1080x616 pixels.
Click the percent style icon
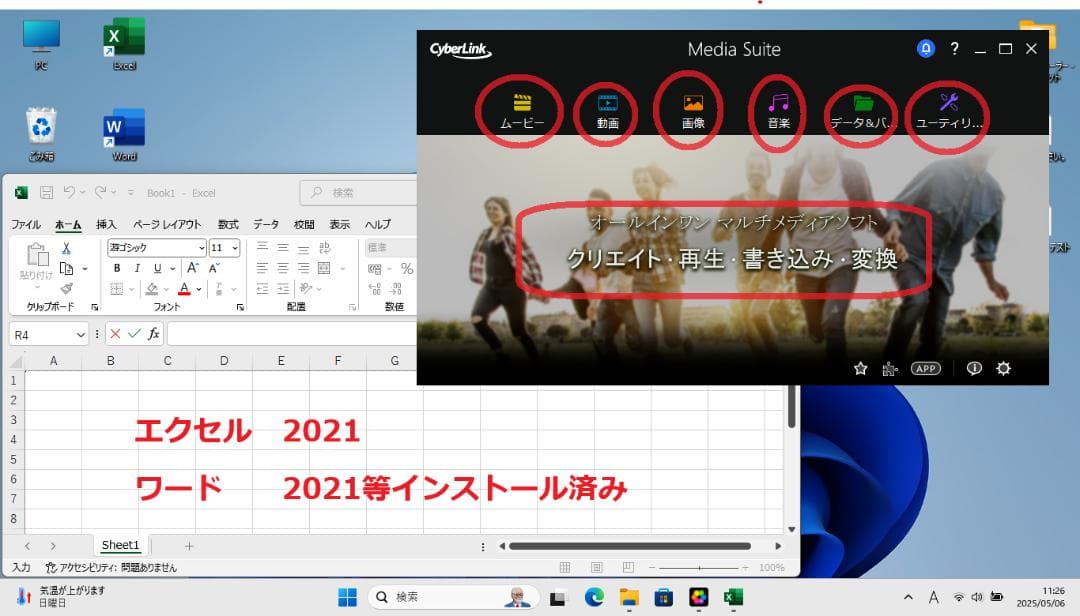407,269
